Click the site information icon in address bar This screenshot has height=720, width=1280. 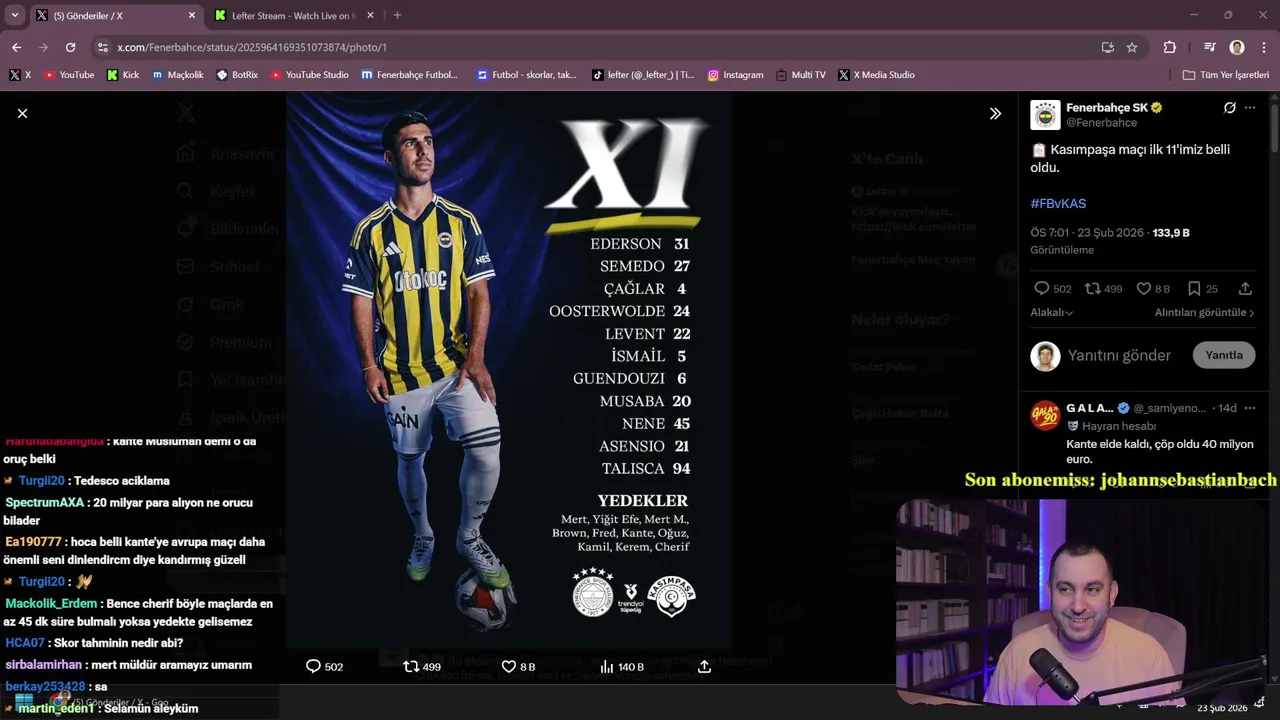102,47
